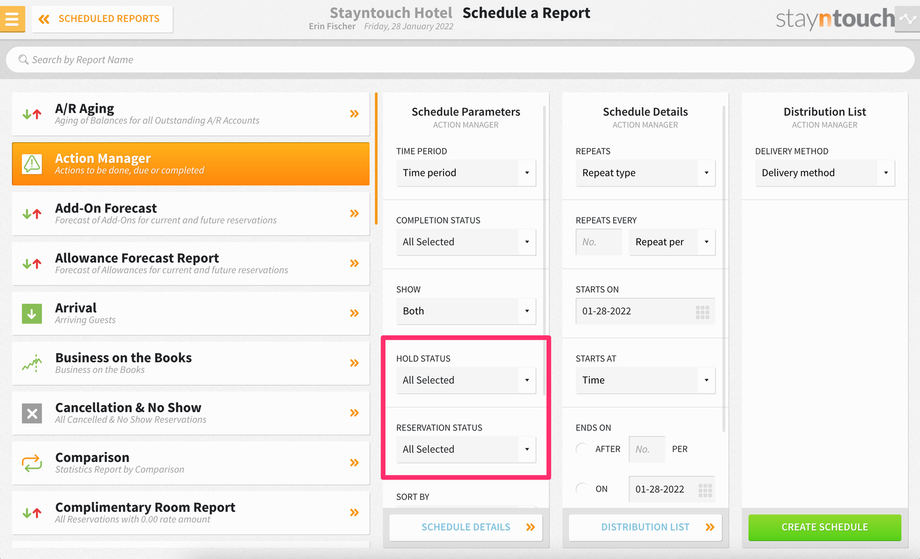Open Ends On calendar grid icon

click(x=705, y=490)
